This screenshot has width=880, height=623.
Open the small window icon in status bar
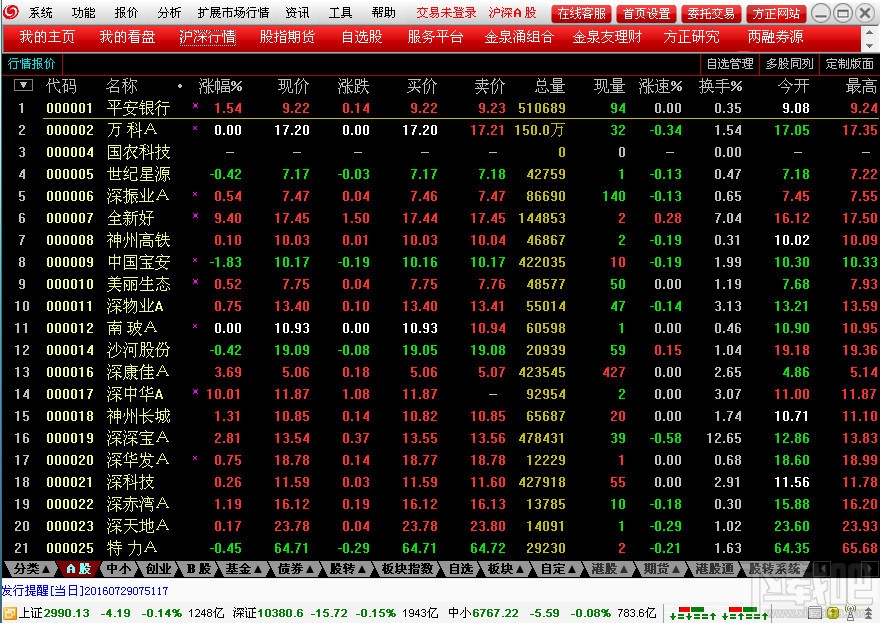pyautogui.click(x=815, y=611)
